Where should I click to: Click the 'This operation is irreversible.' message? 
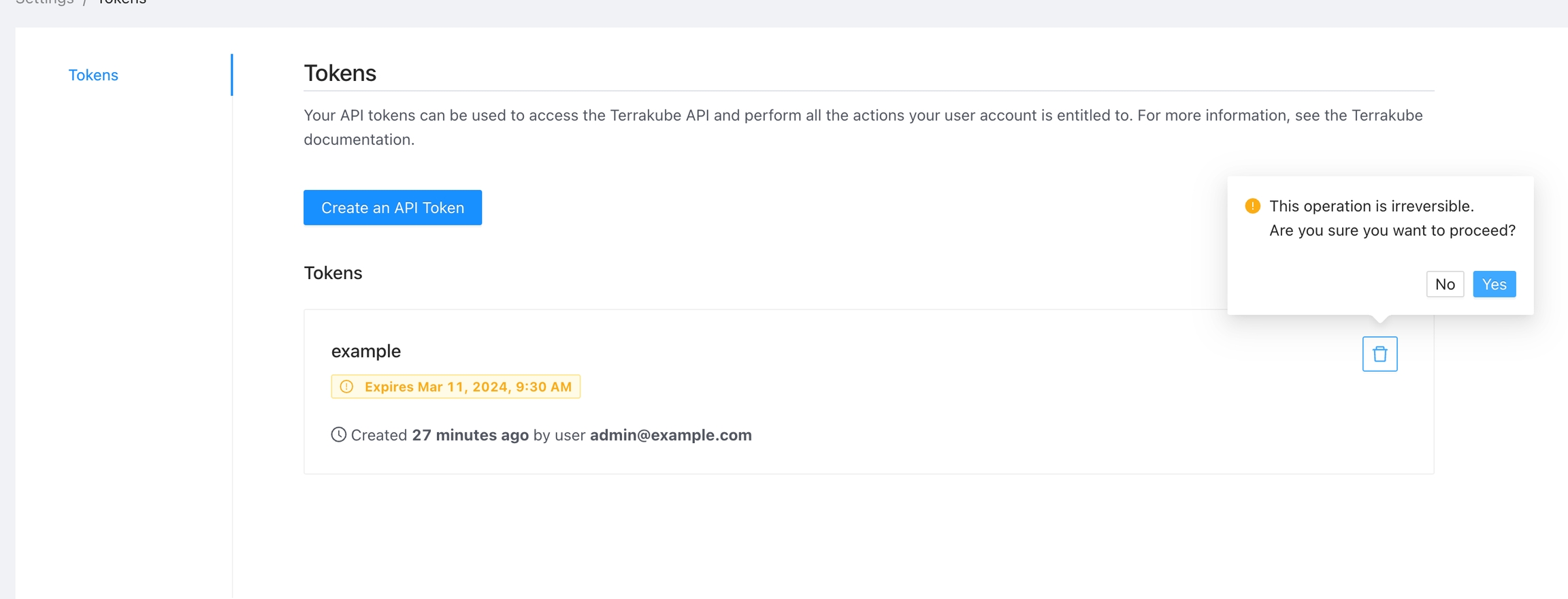tap(1371, 206)
